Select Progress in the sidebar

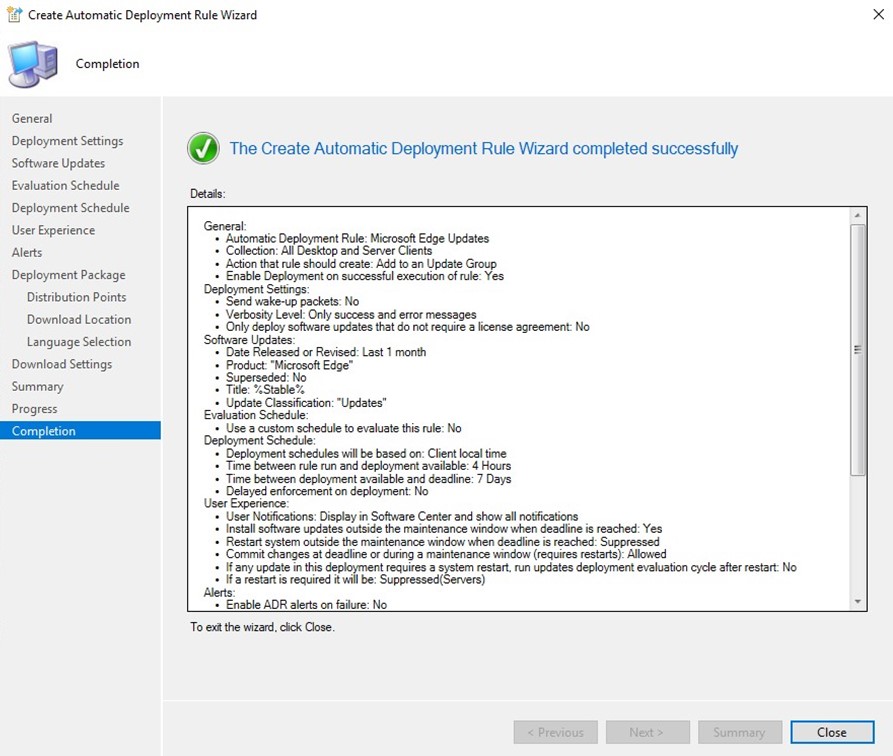pos(34,408)
